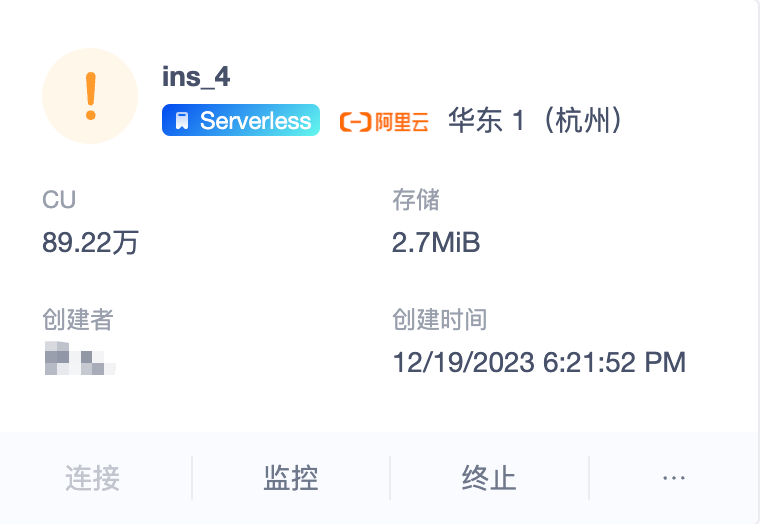Click the CU label
The image size is (760, 524).
pyautogui.click(x=59, y=200)
